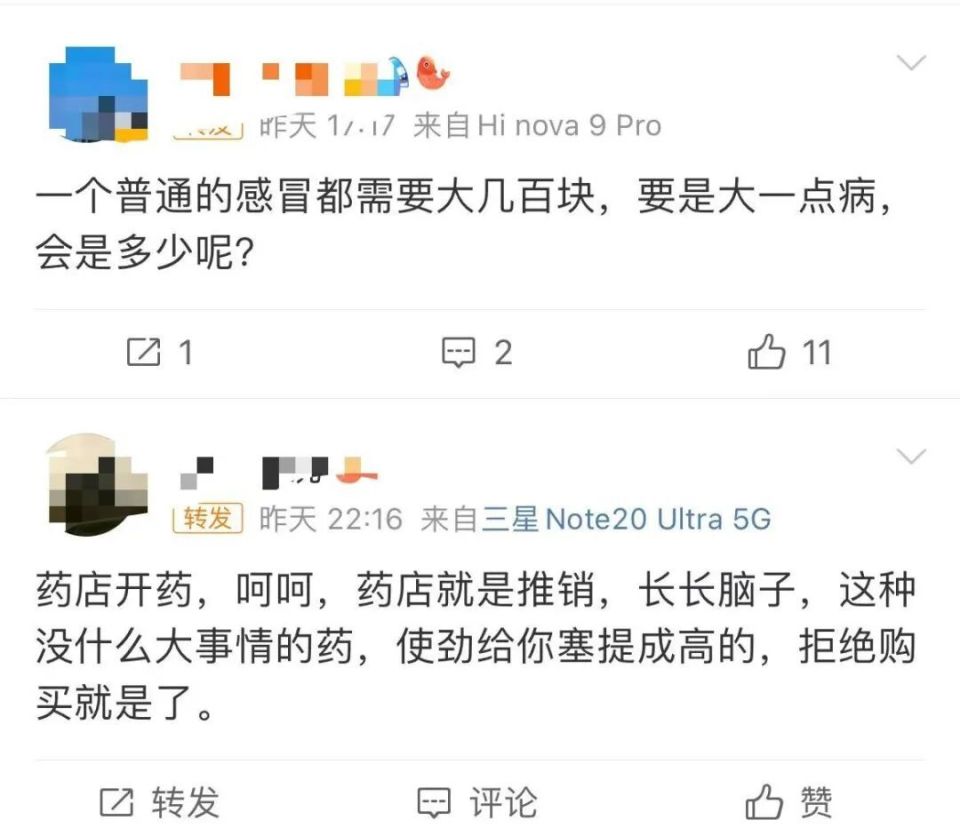Image resolution: width=960 pixels, height=836 pixels.
Task: Tap the 赞 thumbs-up on the pharmacy post
Action: 789,801
